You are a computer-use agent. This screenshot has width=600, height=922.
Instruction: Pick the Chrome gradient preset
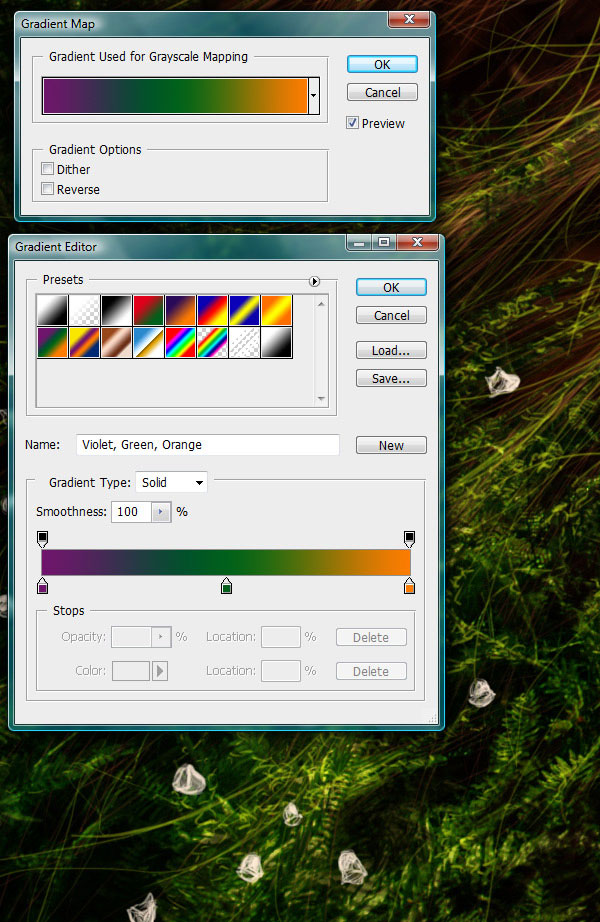click(148, 342)
